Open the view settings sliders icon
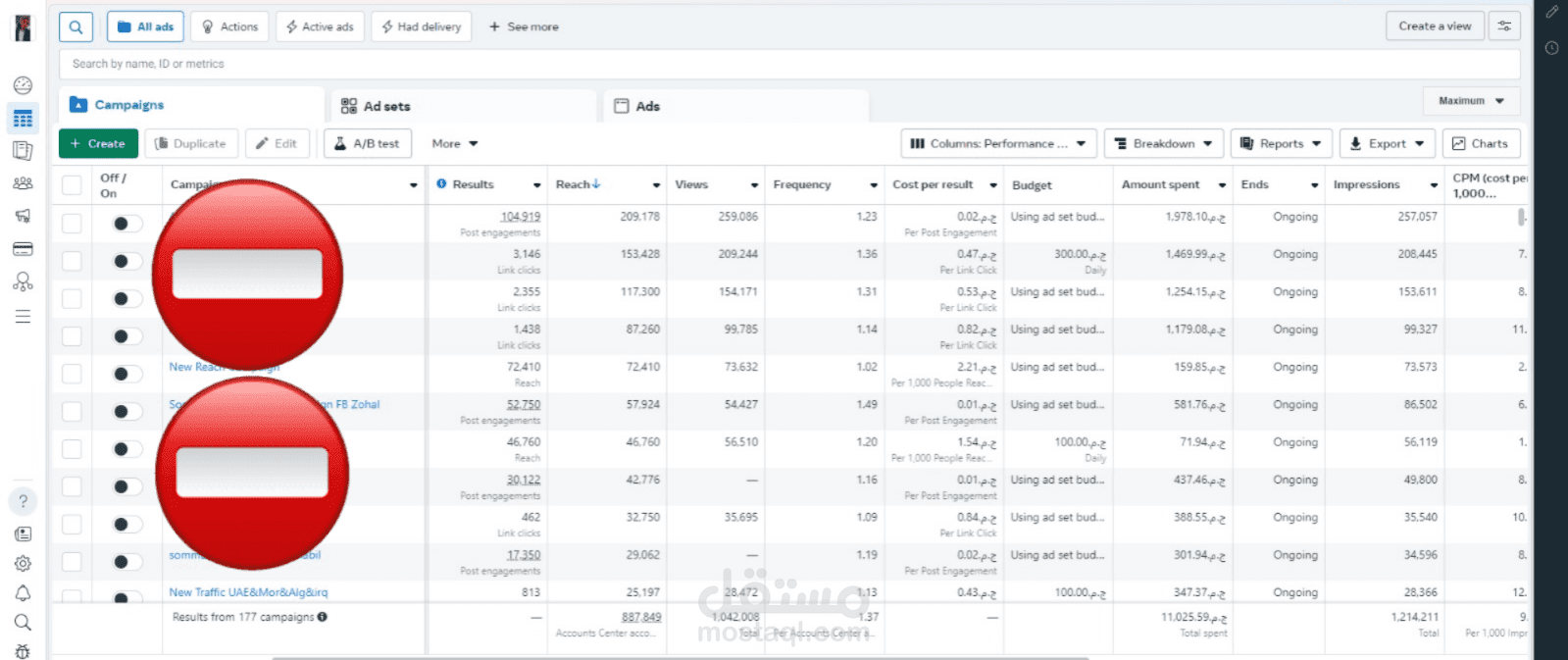This screenshot has width=1568, height=660. 1504,26
